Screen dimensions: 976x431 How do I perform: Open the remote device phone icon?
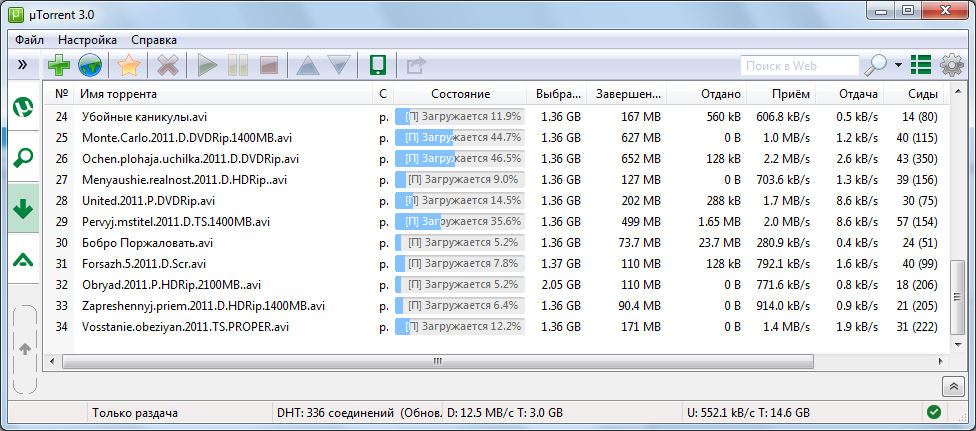pyautogui.click(x=378, y=66)
